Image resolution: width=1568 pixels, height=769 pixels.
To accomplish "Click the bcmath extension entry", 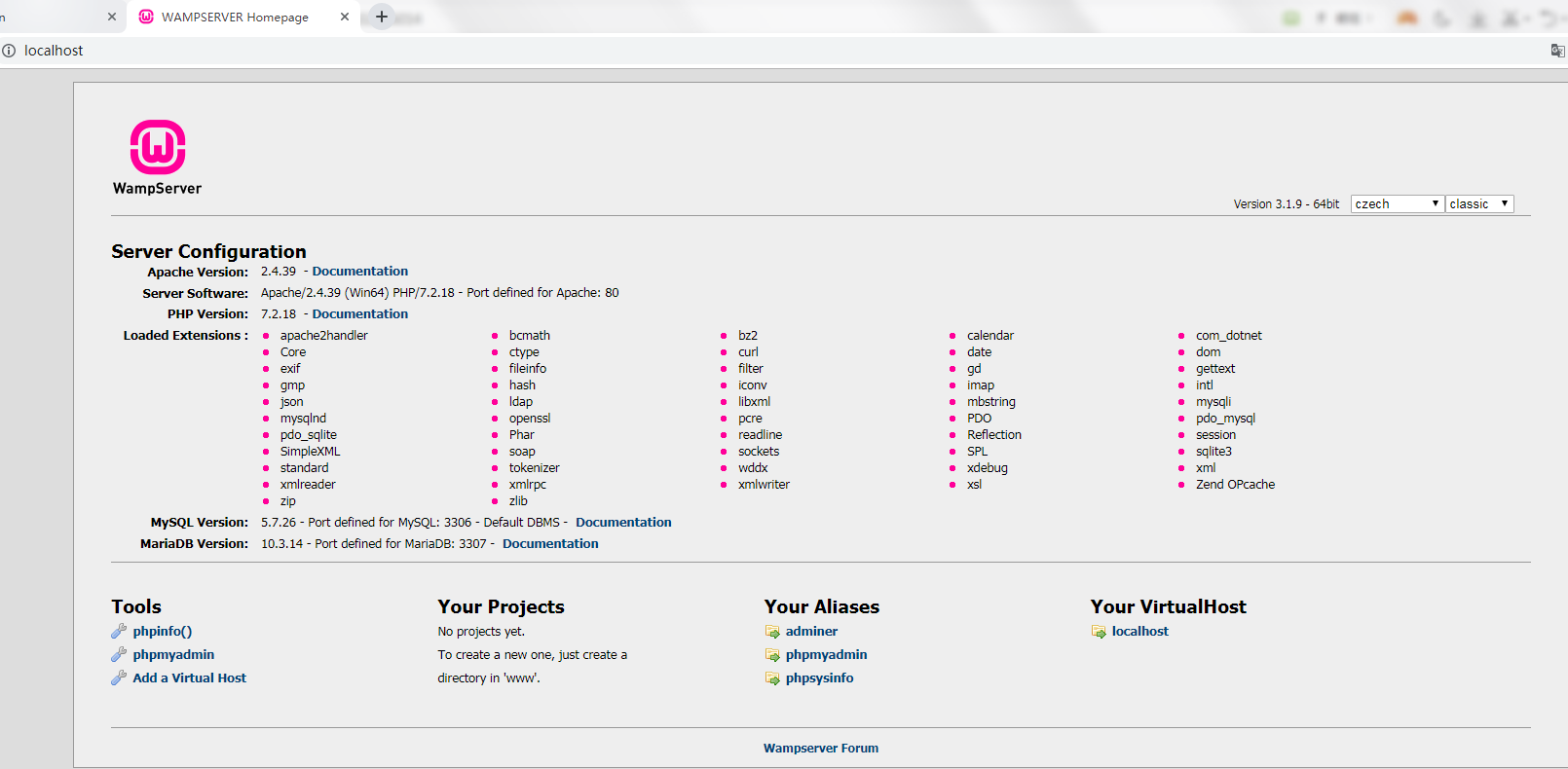I will 530,336.
